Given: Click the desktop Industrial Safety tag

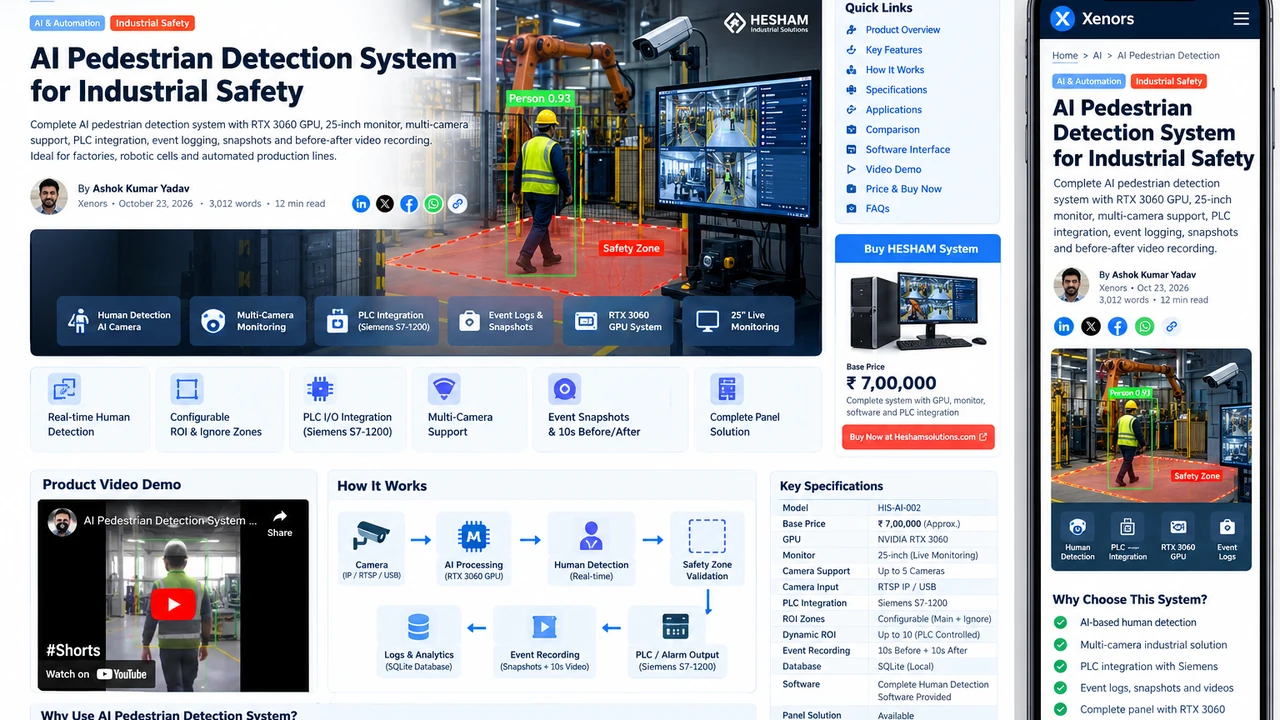Looking at the screenshot, I should [x=151, y=23].
